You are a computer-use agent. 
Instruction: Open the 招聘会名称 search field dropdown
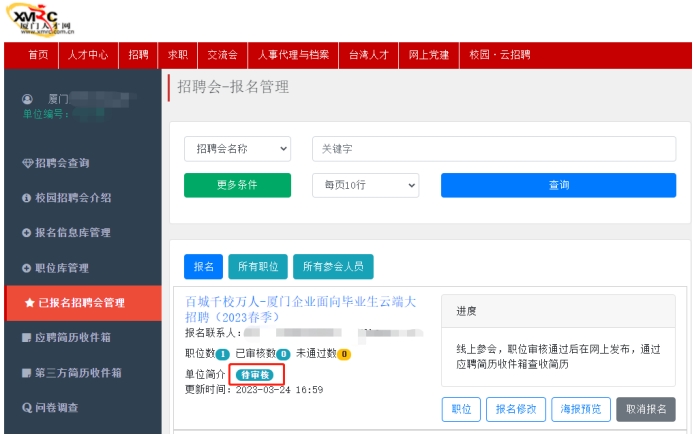(237, 148)
